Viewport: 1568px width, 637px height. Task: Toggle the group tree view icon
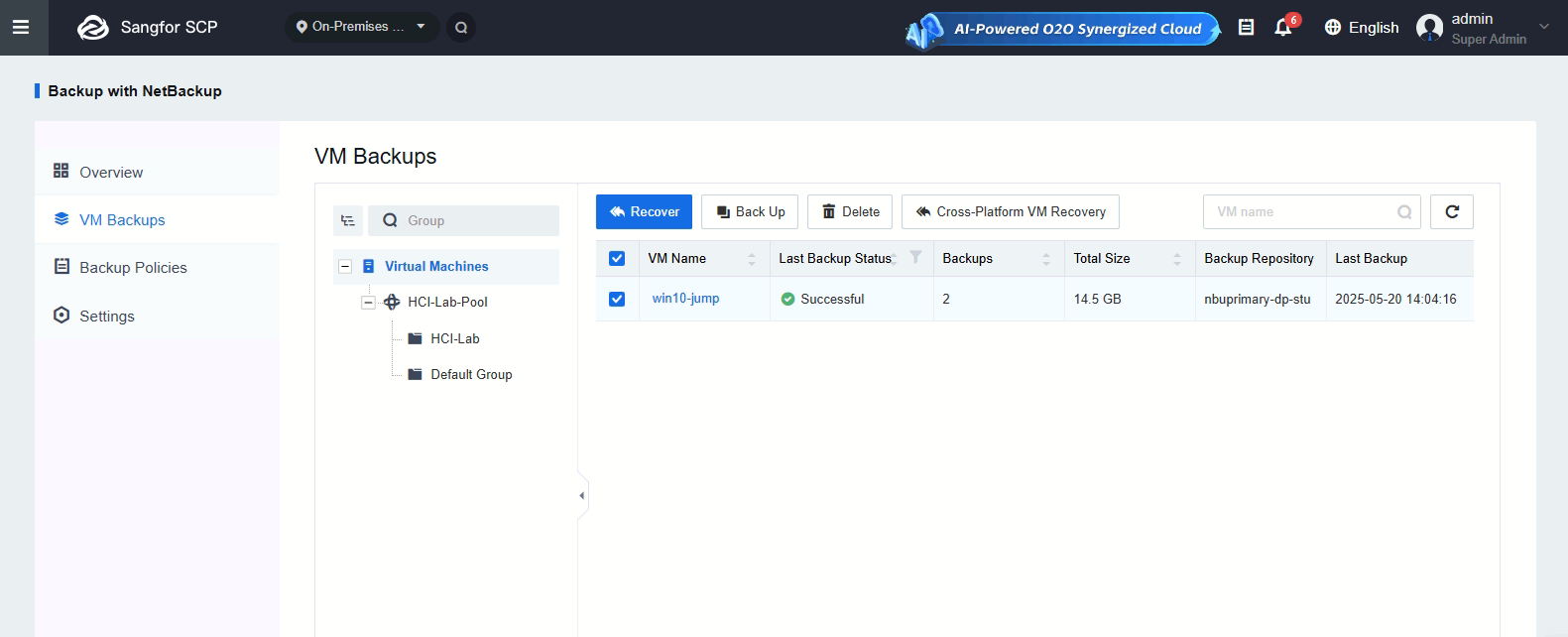coord(348,220)
